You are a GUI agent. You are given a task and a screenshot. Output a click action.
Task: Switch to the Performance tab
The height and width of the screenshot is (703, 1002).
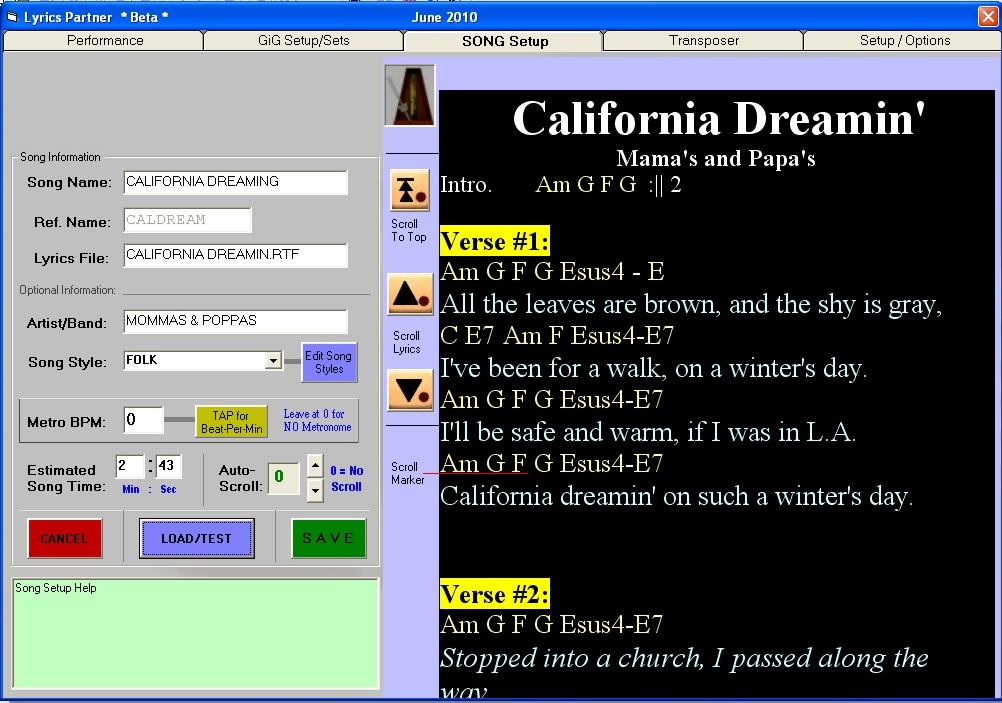105,41
